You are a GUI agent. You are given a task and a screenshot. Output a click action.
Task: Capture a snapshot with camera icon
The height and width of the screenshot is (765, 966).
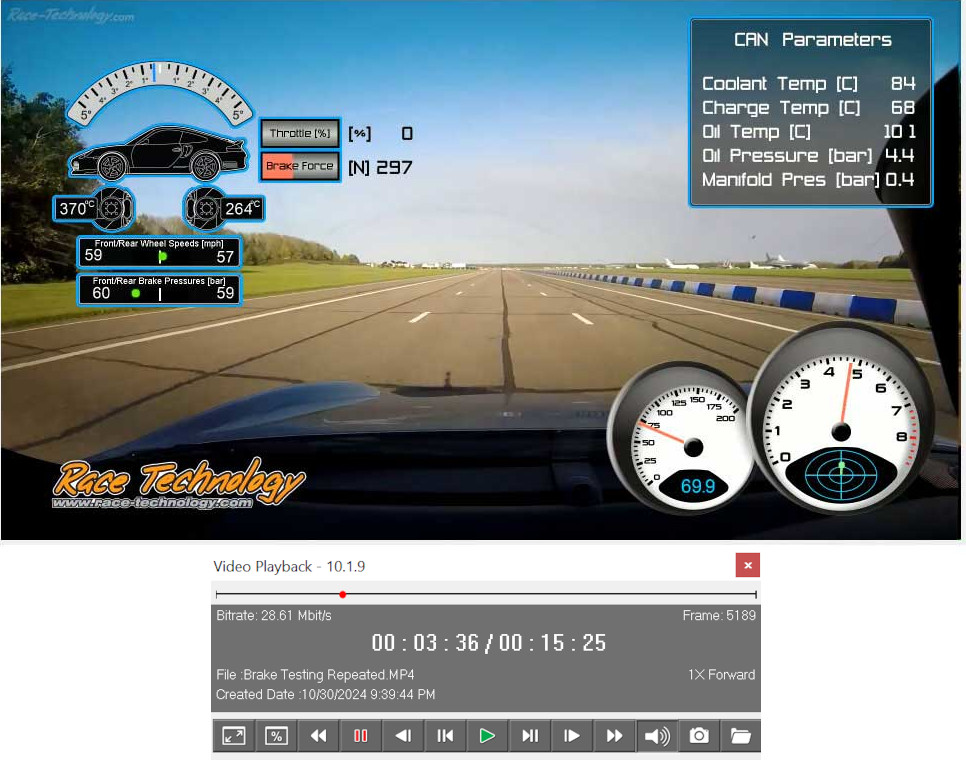pos(699,736)
